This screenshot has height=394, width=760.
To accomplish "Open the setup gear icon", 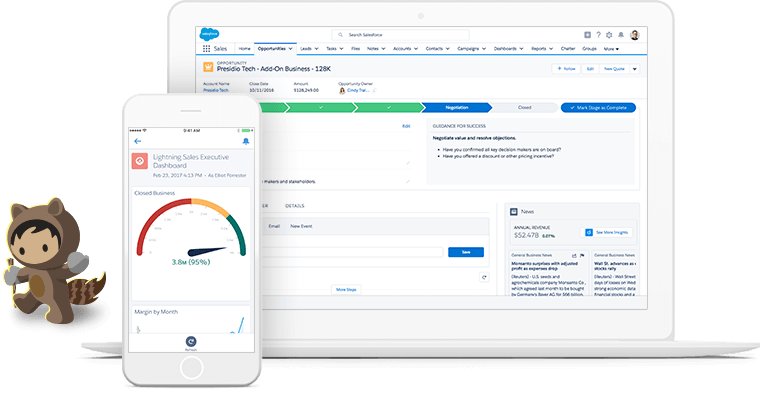I will tap(609, 35).
